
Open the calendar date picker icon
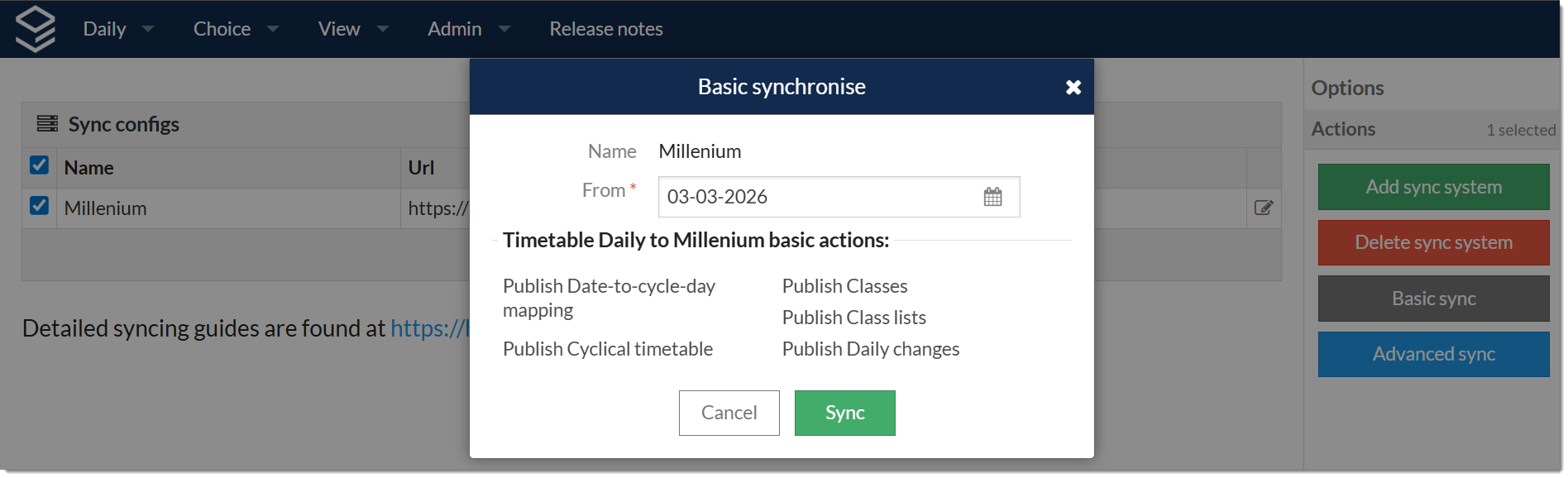click(992, 197)
